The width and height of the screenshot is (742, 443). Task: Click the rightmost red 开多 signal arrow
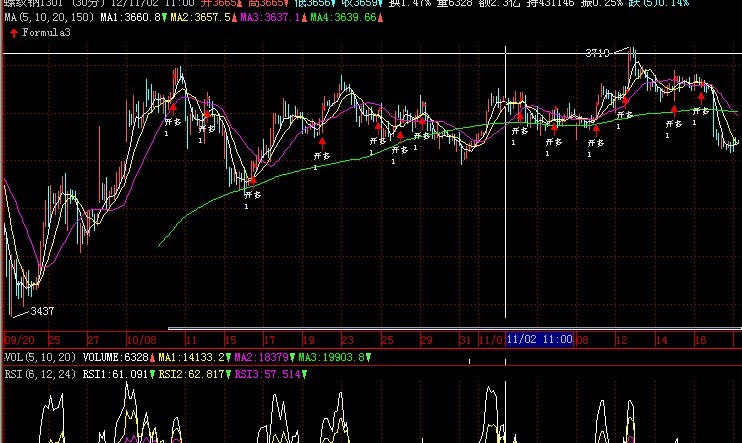(x=701, y=98)
